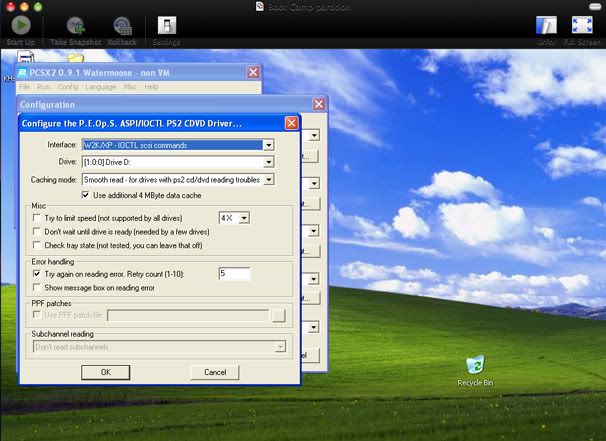606x441 pixels.
Task: Close the Configuration window
Action: click(x=319, y=104)
